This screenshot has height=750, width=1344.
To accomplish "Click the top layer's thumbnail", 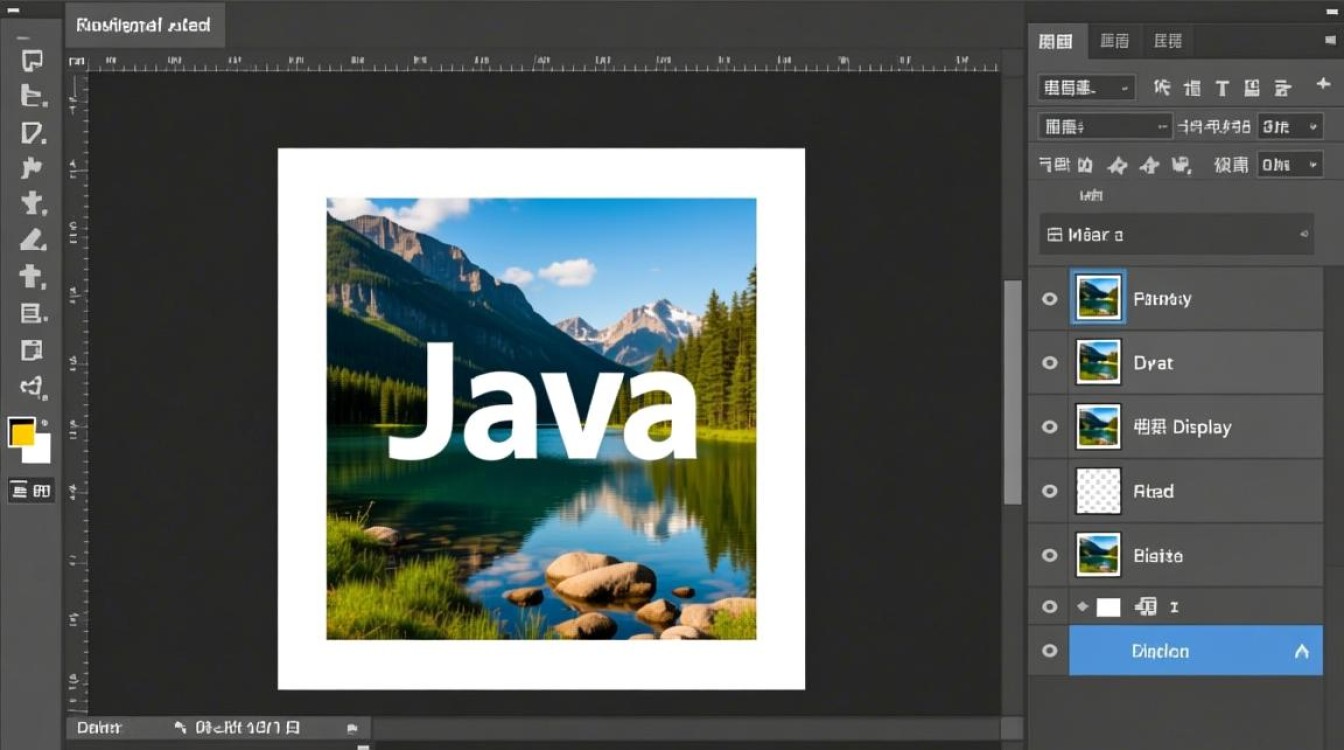I will pyautogui.click(x=1098, y=298).
